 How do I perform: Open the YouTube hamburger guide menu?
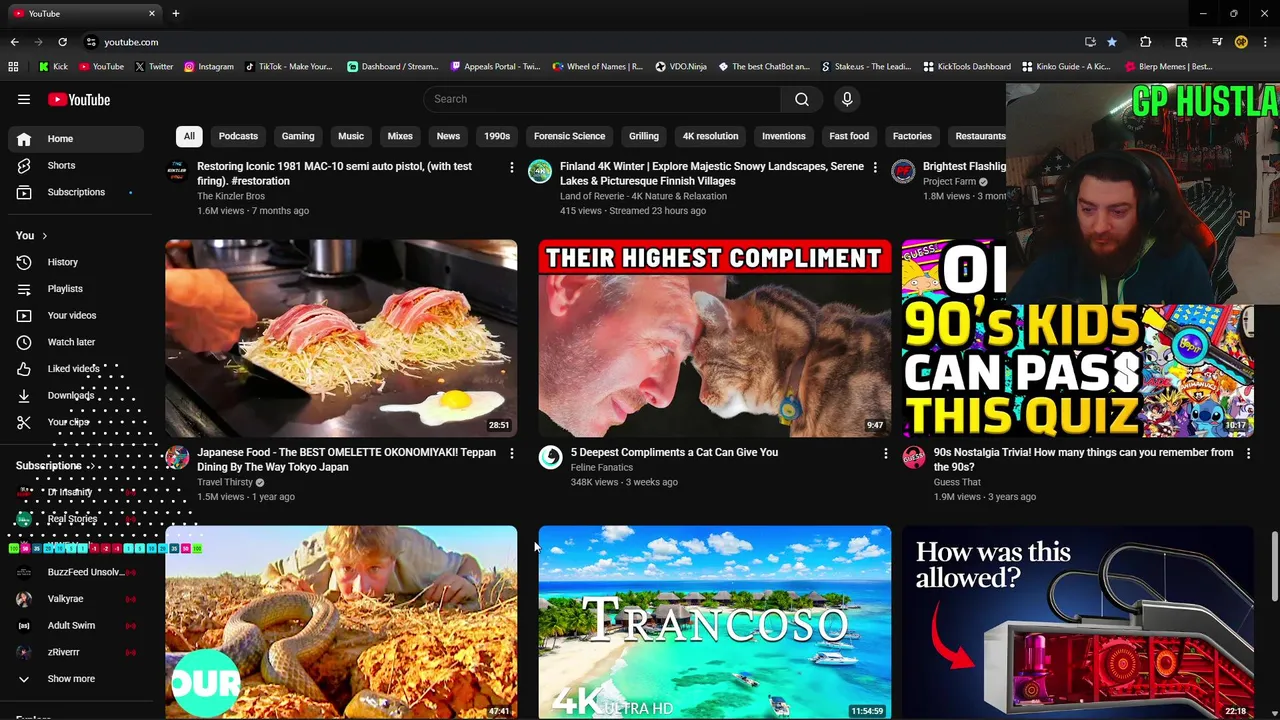(x=24, y=99)
